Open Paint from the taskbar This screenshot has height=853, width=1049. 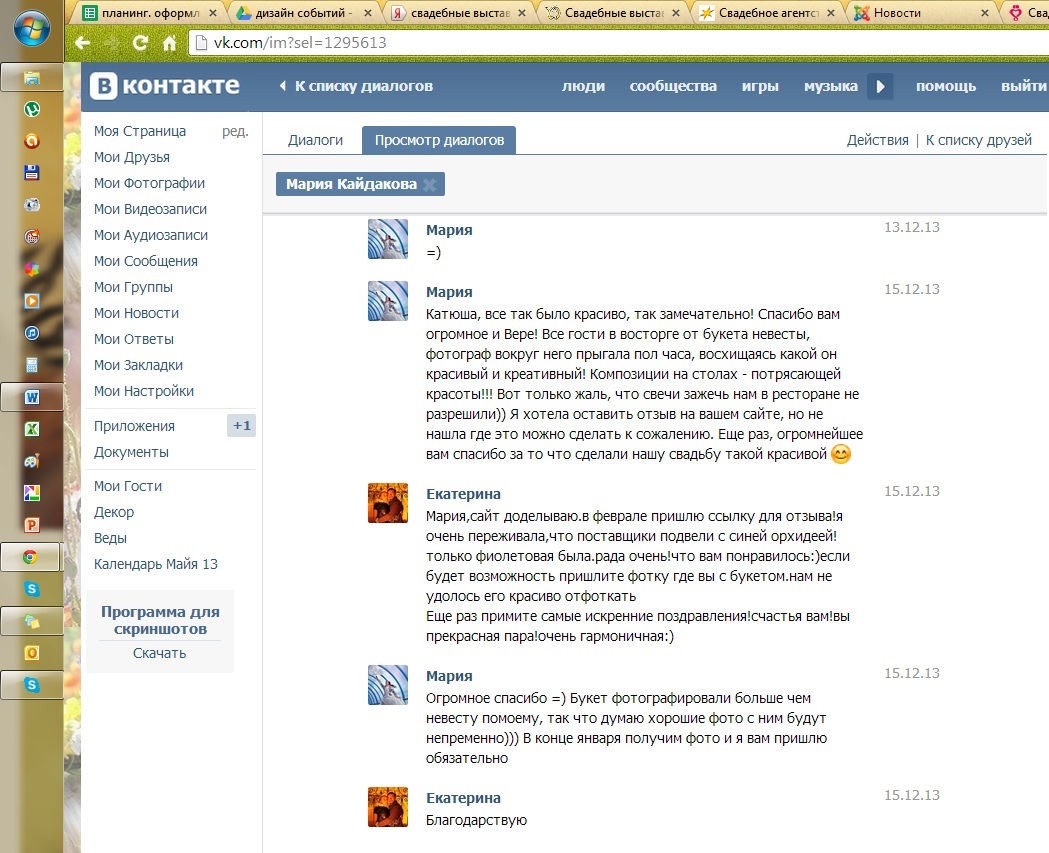(31, 461)
